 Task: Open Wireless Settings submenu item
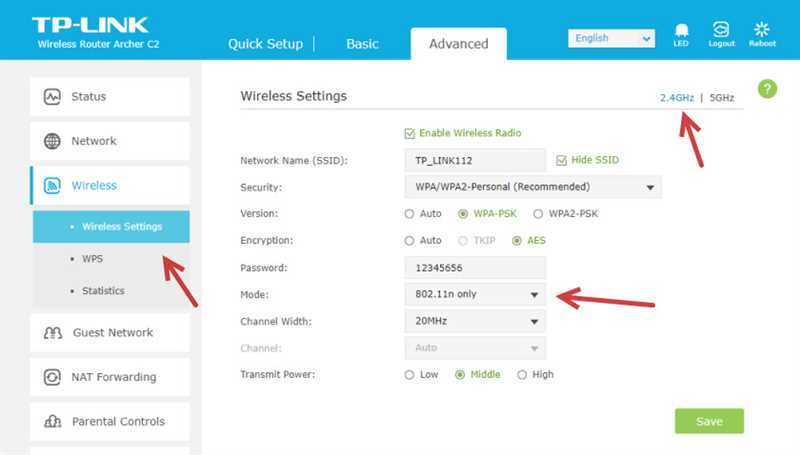pos(111,226)
